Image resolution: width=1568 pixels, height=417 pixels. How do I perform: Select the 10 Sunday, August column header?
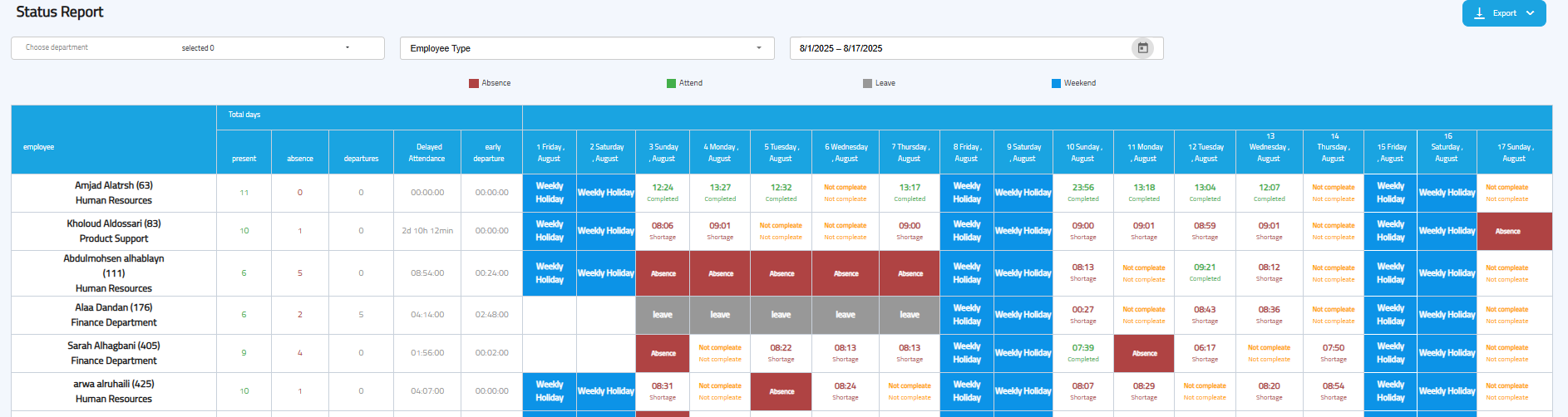pyautogui.click(x=1083, y=152)
